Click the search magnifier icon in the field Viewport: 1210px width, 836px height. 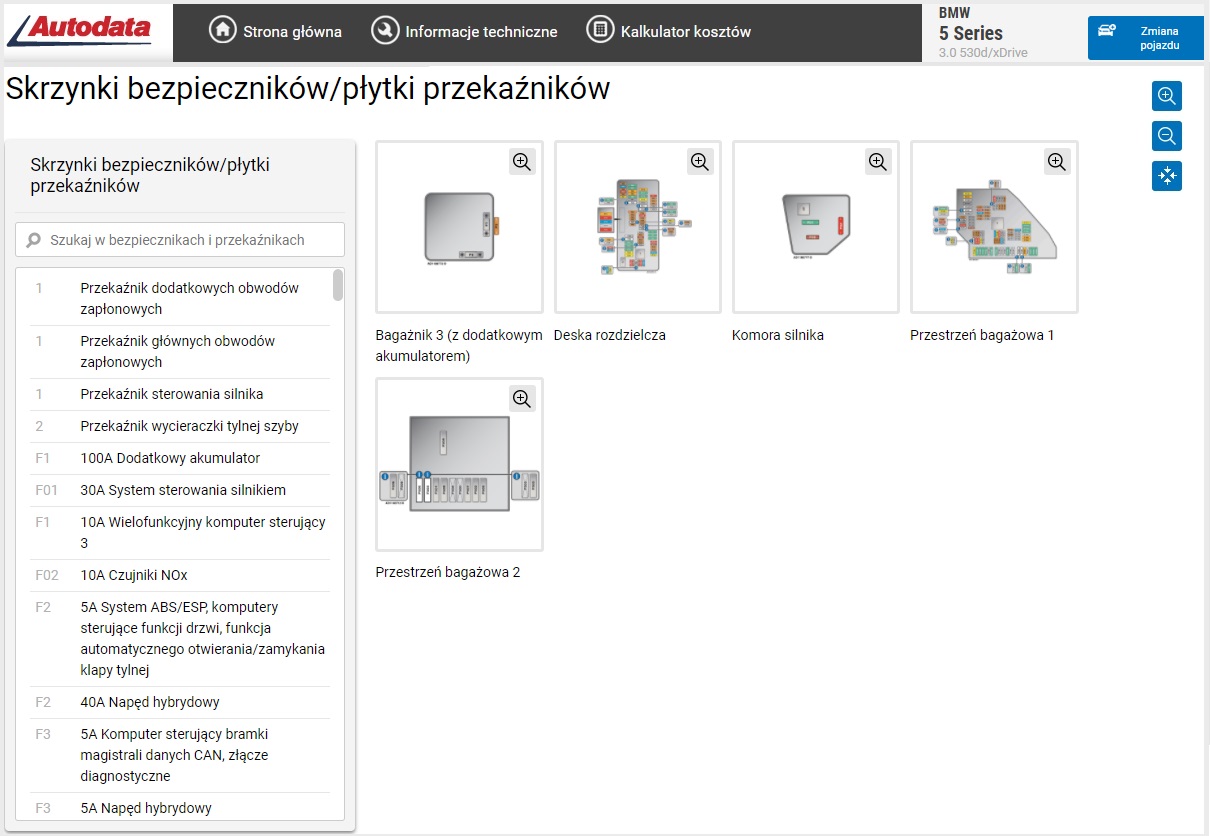pos(34,240)
